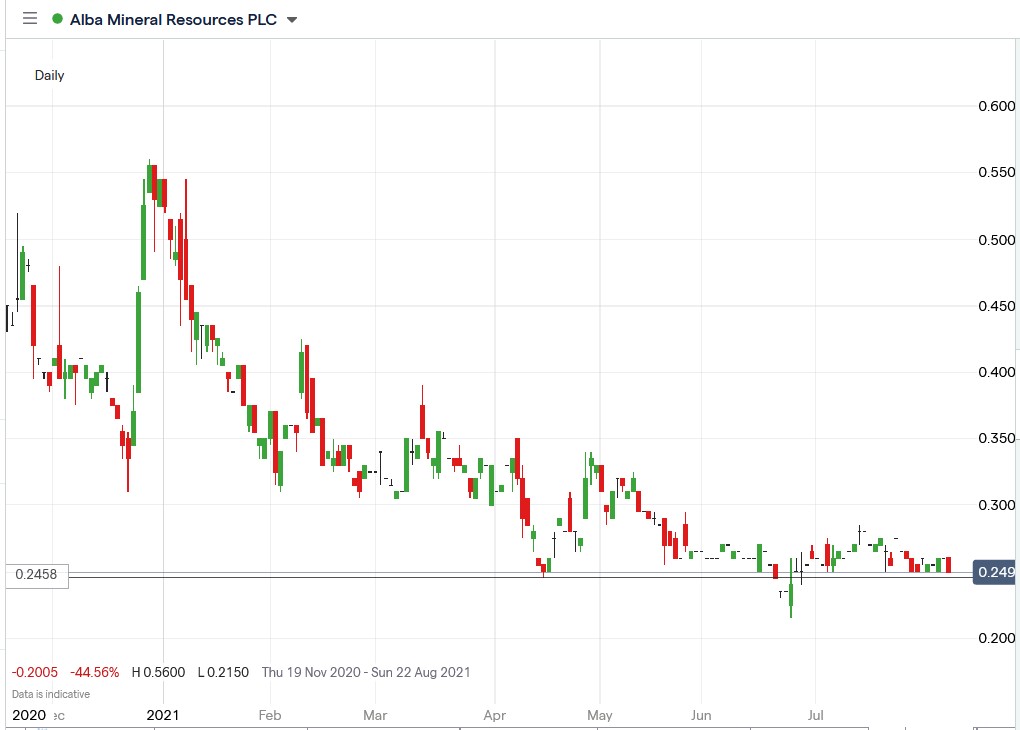Viewport: 1020px width, 730px height.
Task: Click the current price tag 0.249
Action: point(995,572)
